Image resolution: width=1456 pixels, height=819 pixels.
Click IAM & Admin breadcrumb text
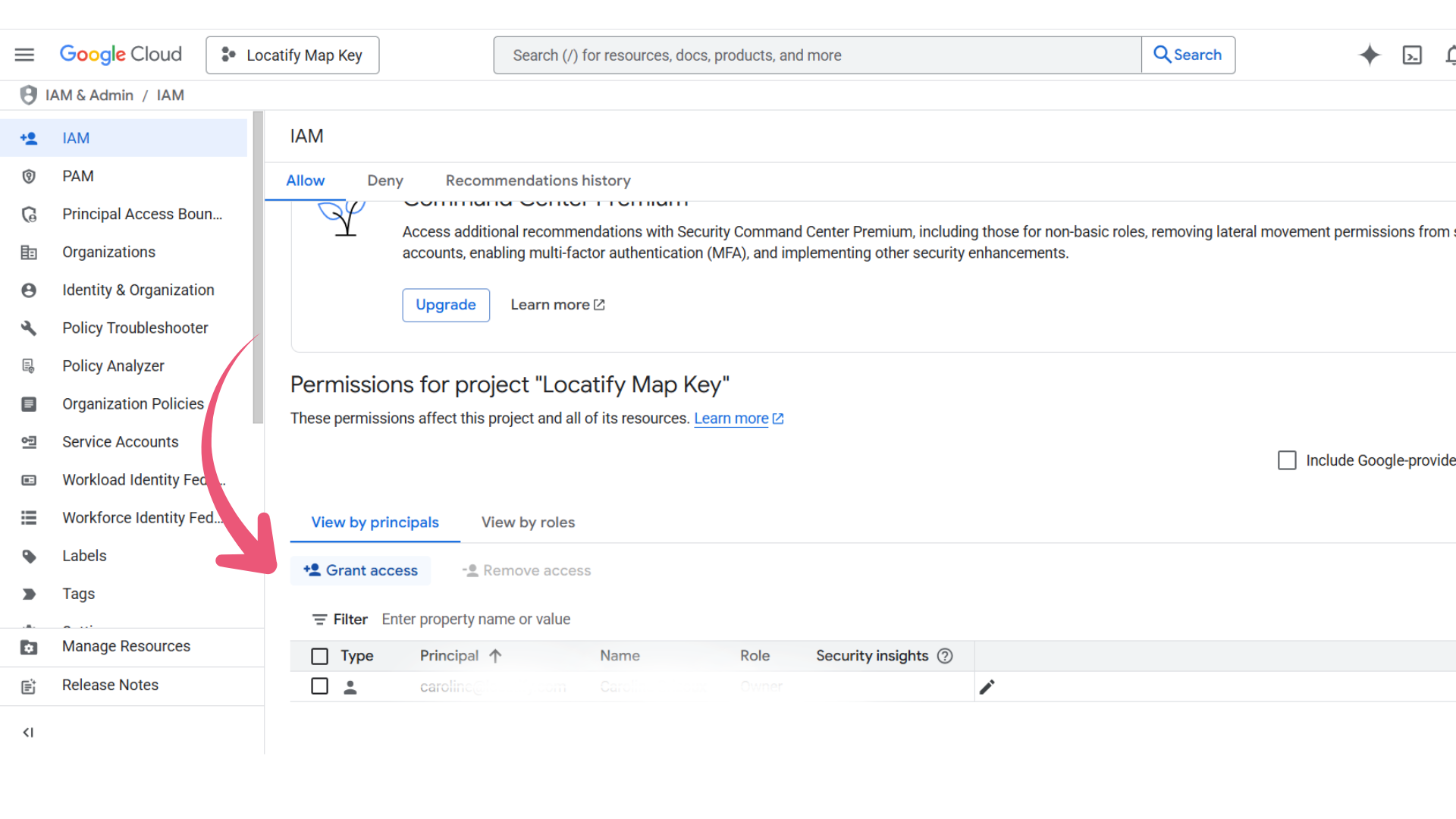[x=89, y=96]
